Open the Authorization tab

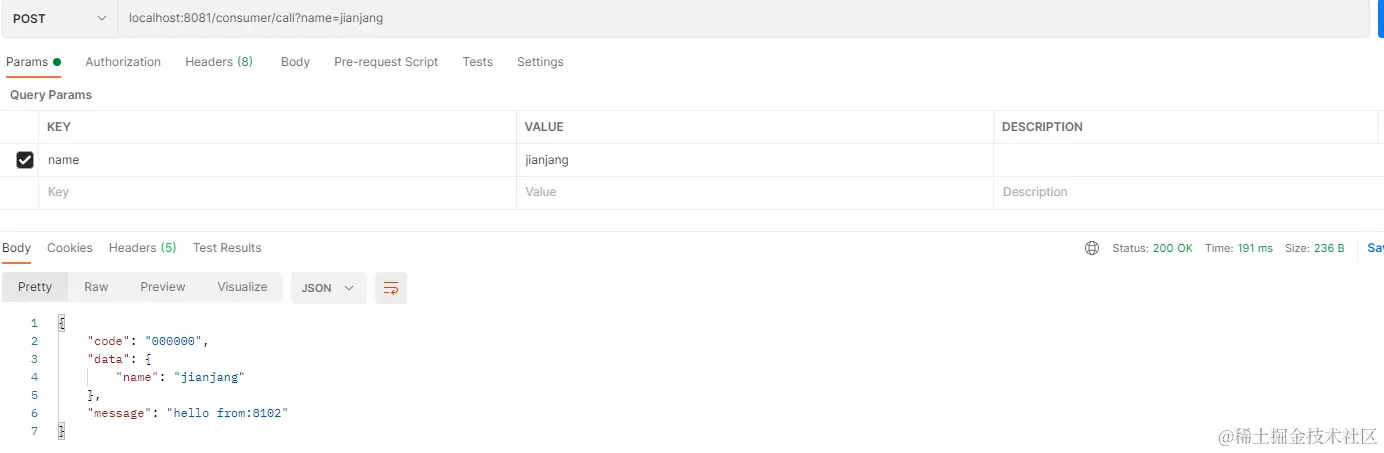click(123, 62)
